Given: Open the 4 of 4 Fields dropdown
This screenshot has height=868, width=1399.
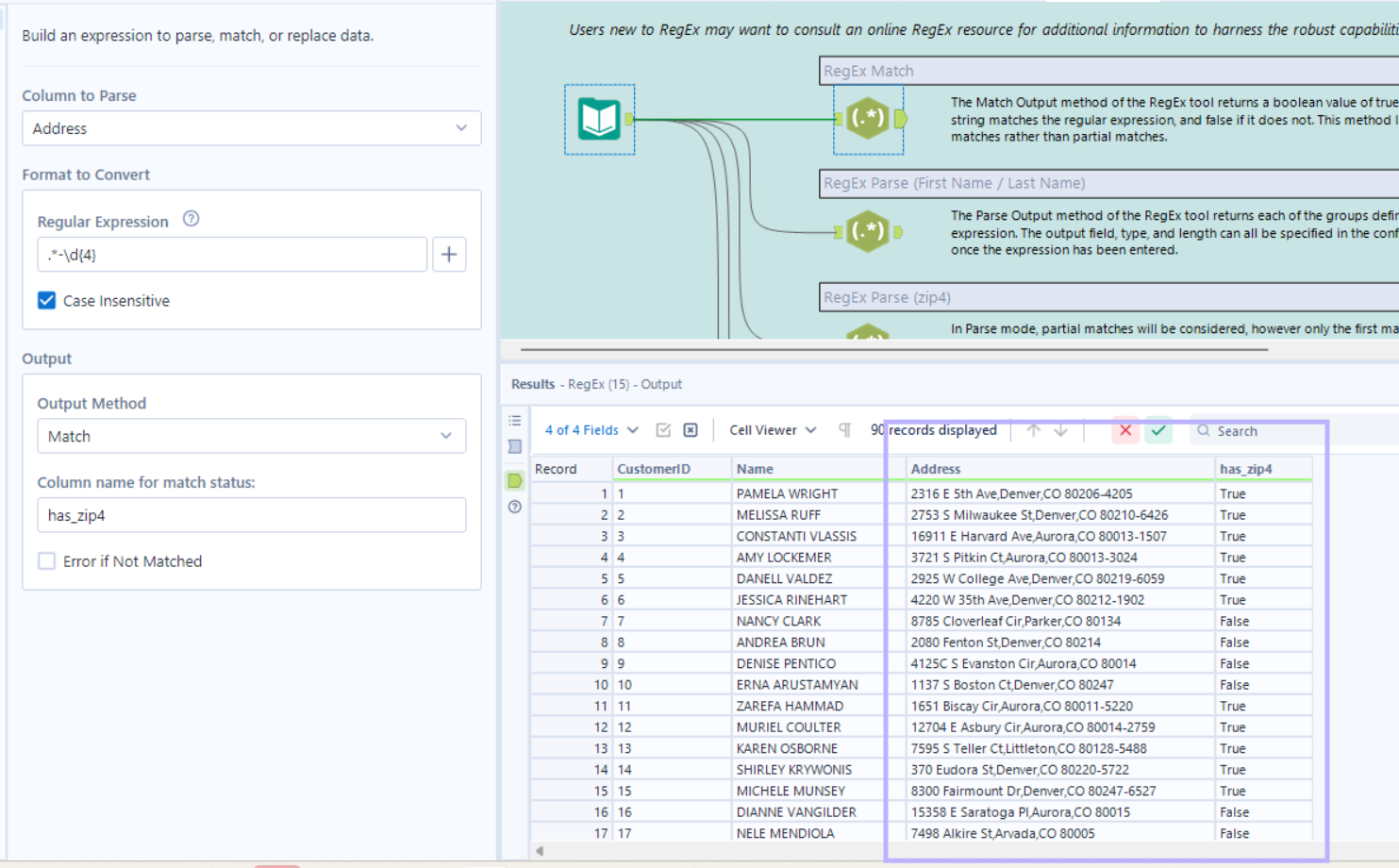Looking at the screenshot, I should pyautogui.click(x=591, y=430).
